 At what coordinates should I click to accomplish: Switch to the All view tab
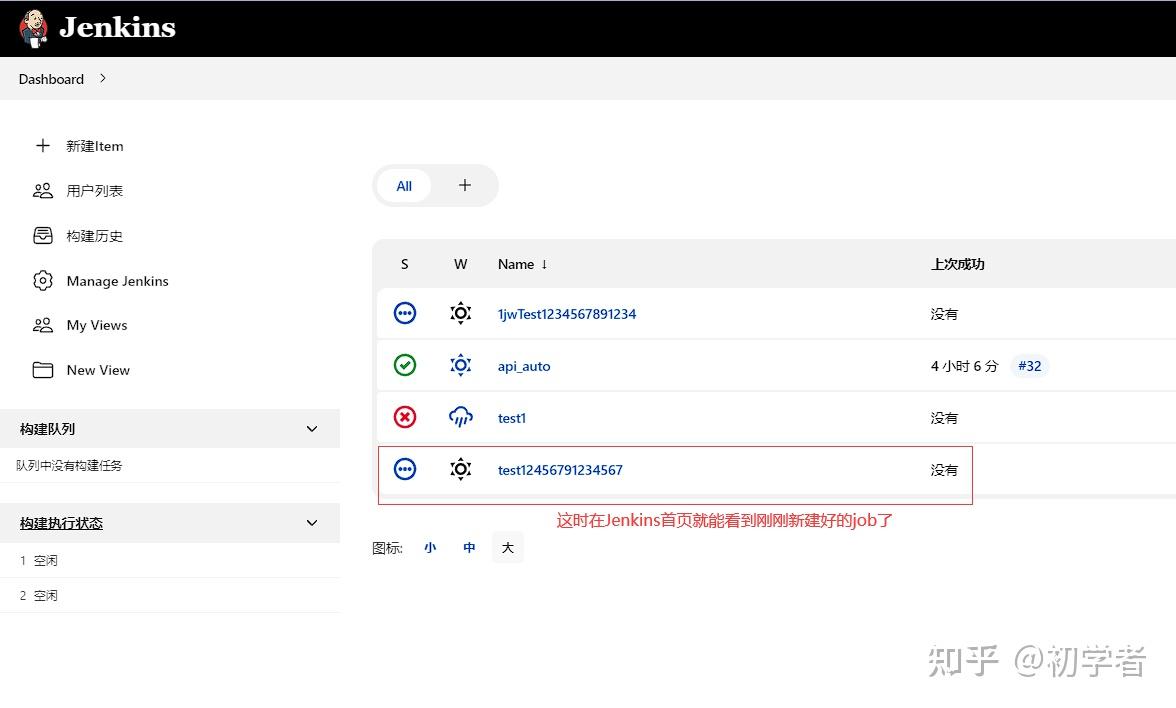404,186
